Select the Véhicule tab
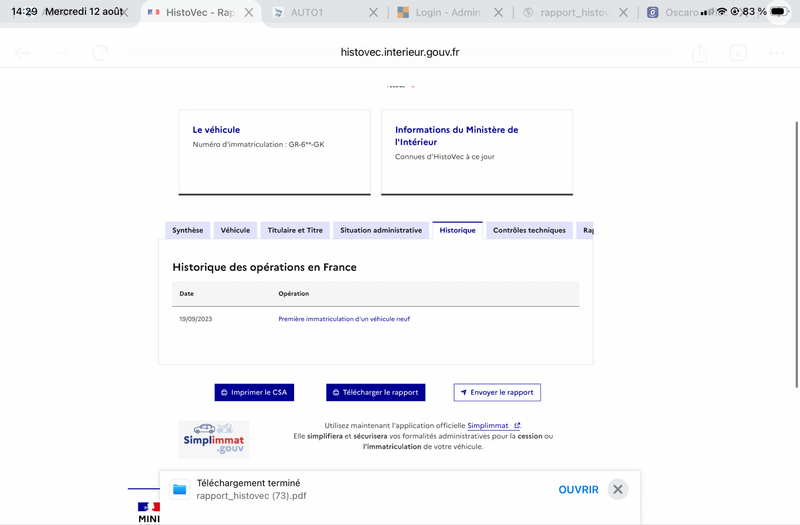Screen dimensions: 800x525 (x=235, y=230)
